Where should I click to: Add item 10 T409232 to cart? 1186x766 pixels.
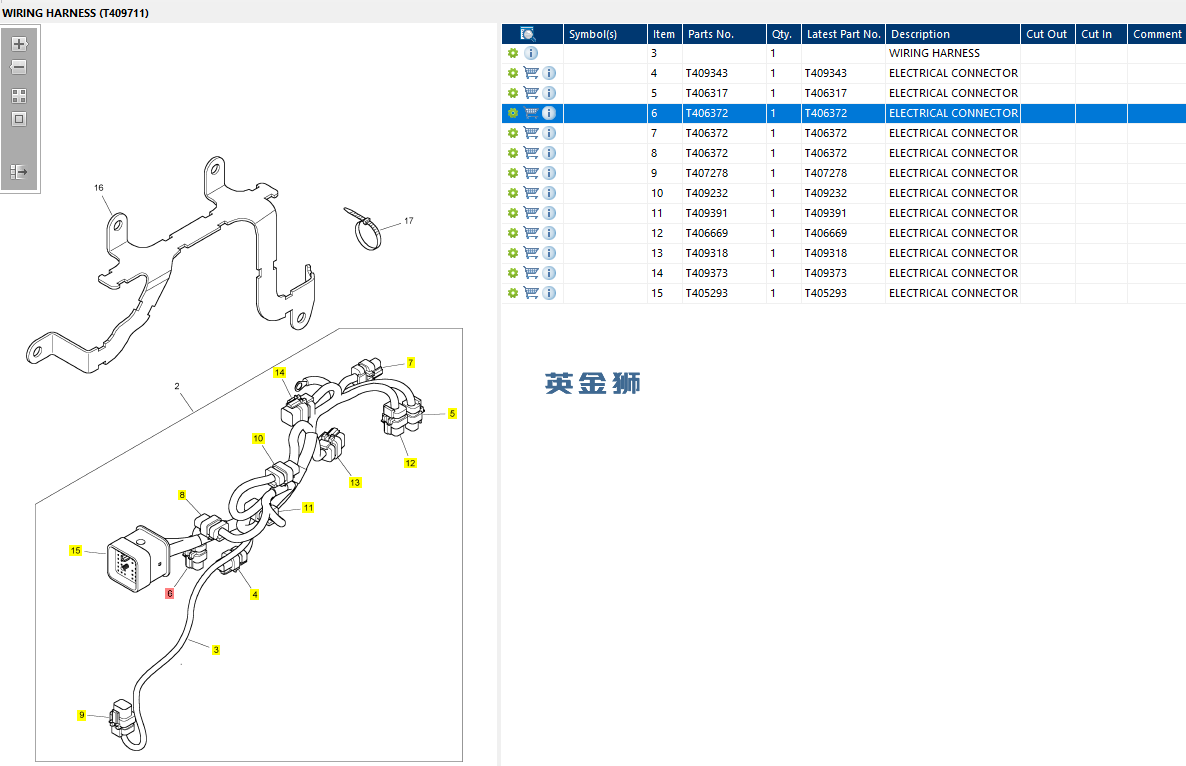(x=531, y=193)
